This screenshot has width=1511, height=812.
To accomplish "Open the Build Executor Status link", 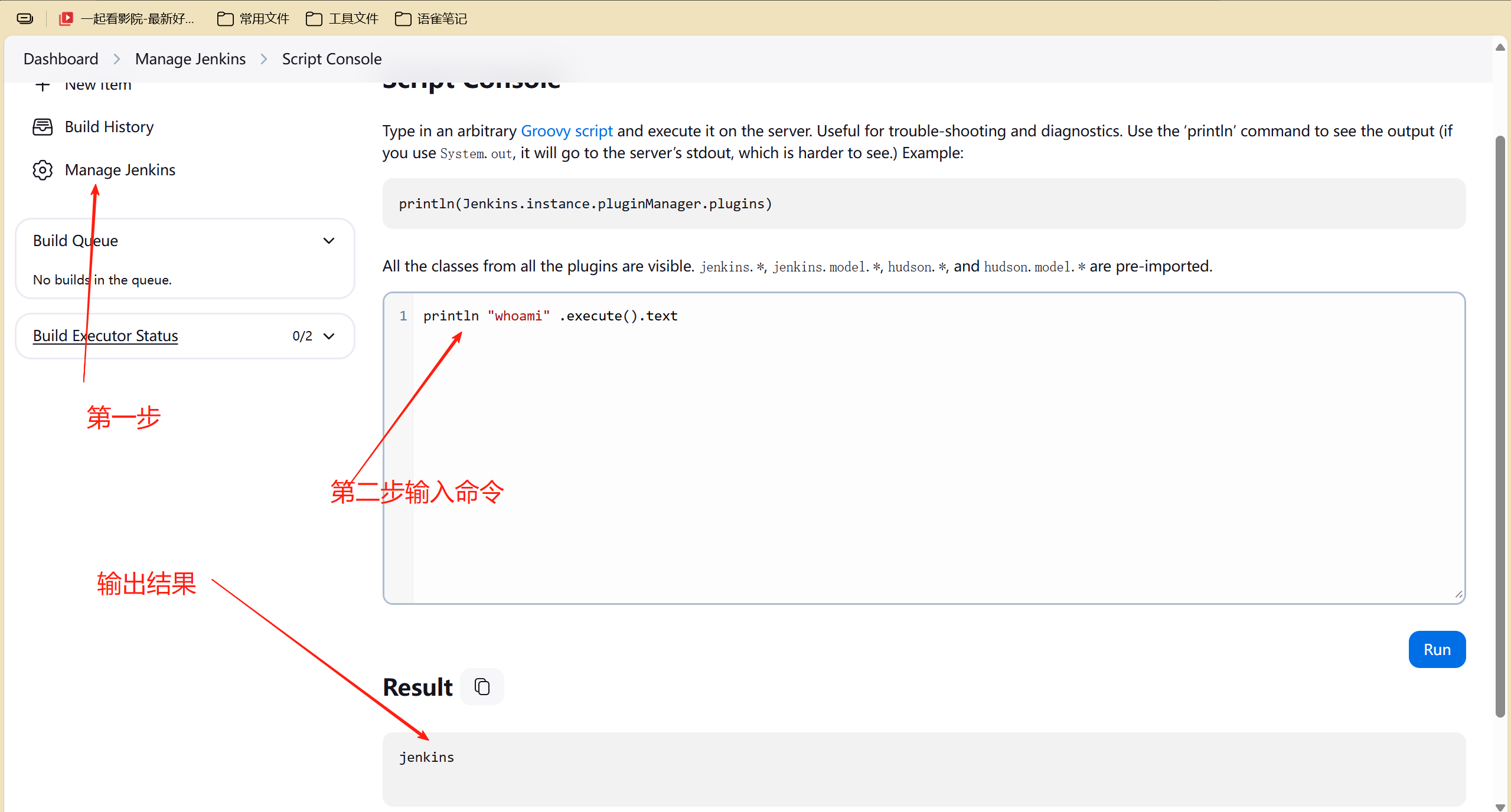I will [105, 336].
